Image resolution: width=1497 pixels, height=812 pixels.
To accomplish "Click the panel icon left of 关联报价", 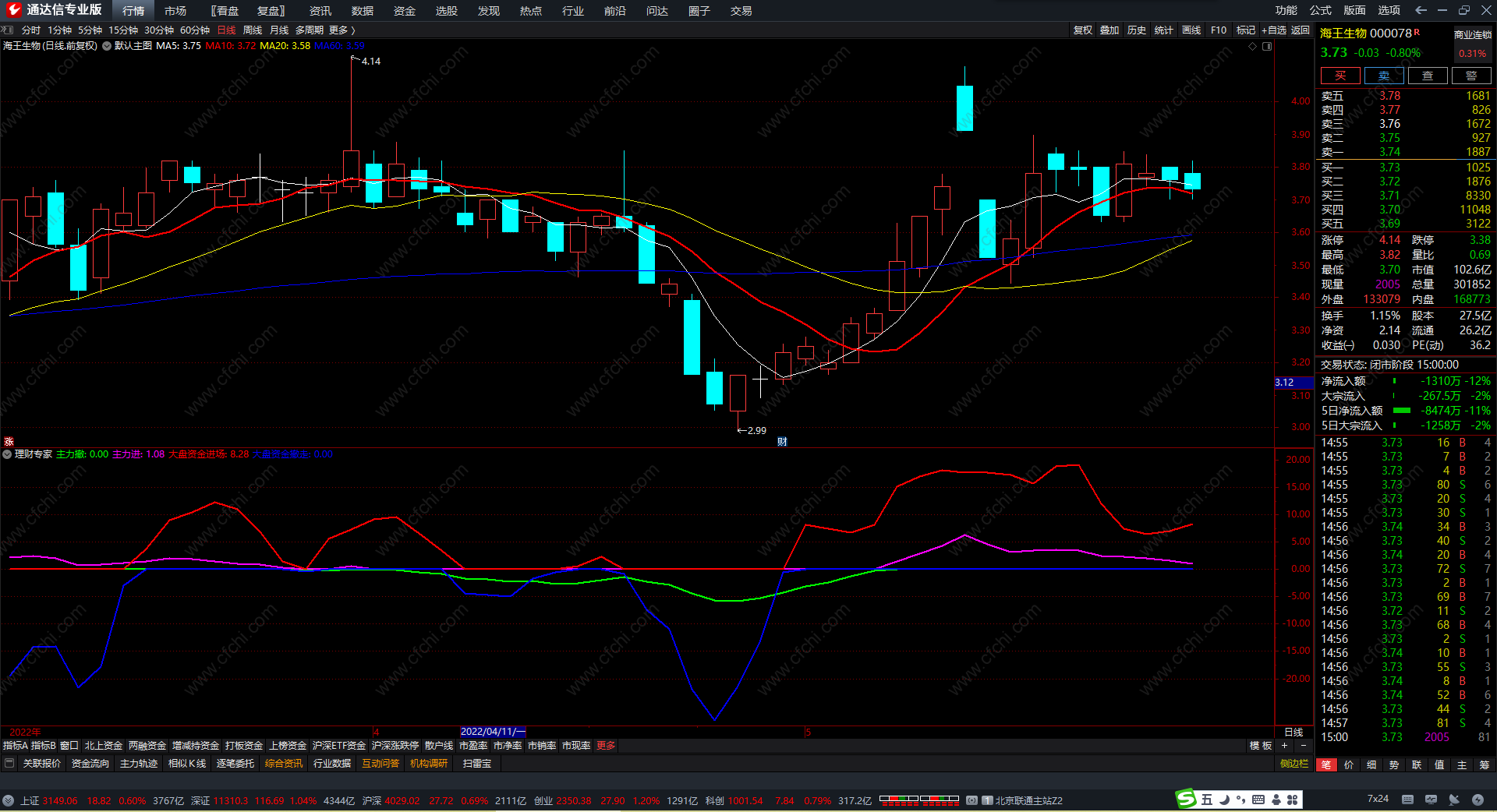I will [9, 764].
